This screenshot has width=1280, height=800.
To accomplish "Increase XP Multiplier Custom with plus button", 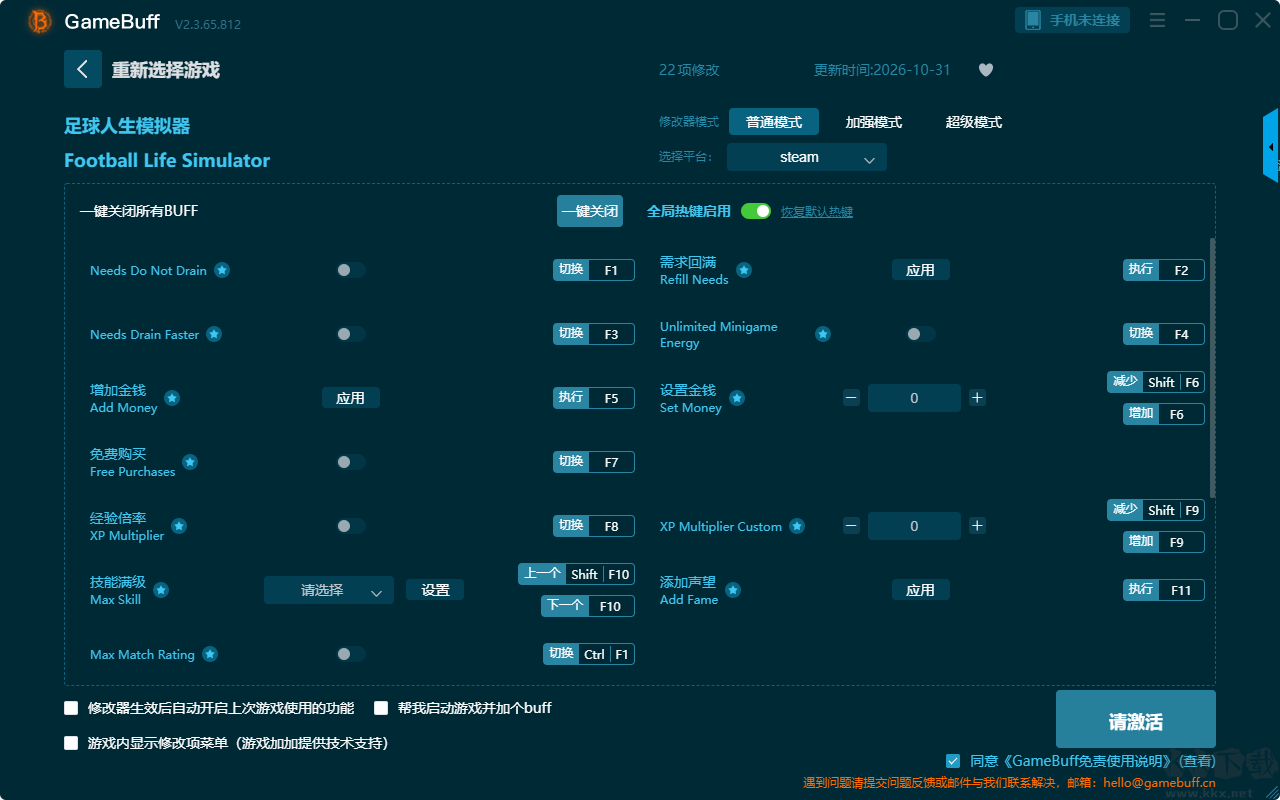I will click(x=978, y=526).
